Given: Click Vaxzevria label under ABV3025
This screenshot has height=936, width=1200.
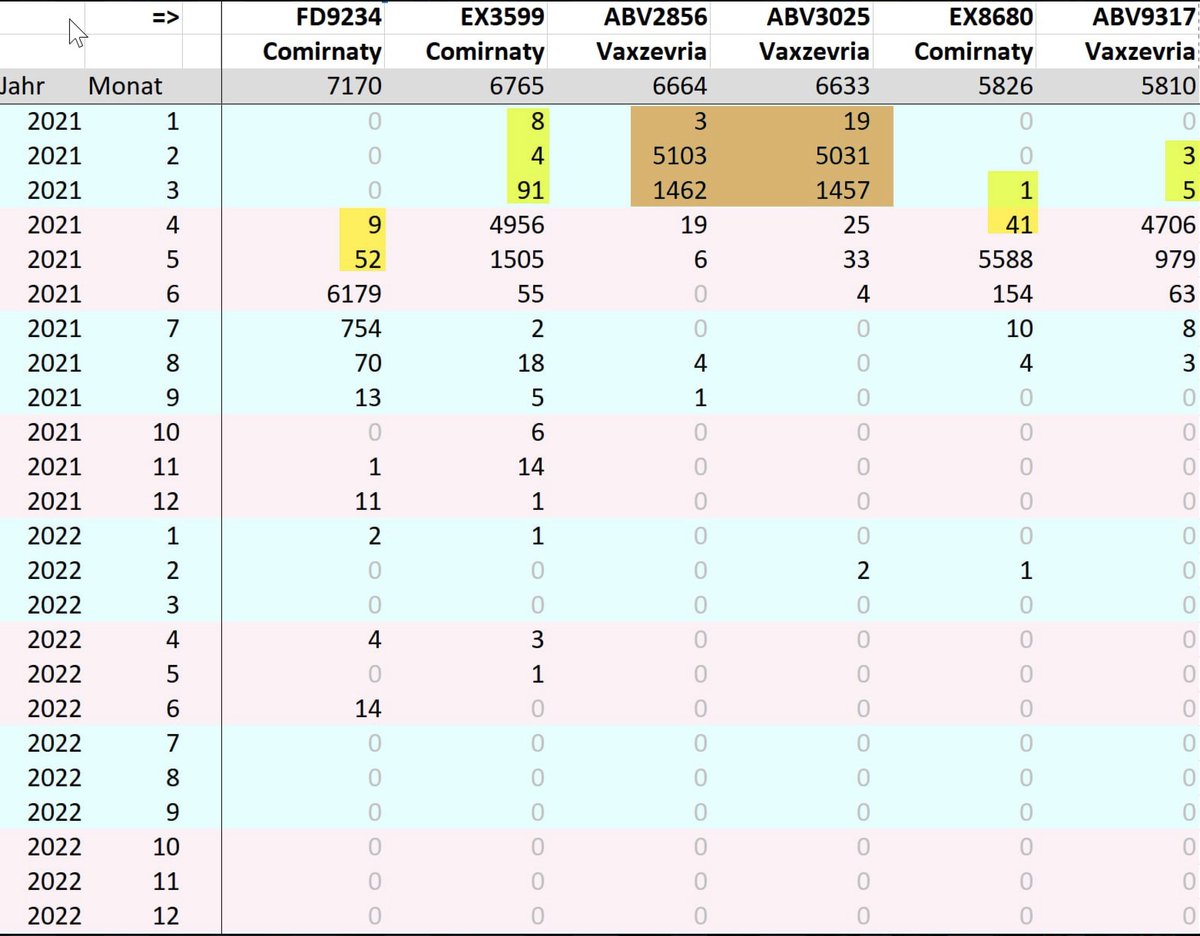Looking at the screenshot, I should [x=815, y=52].
